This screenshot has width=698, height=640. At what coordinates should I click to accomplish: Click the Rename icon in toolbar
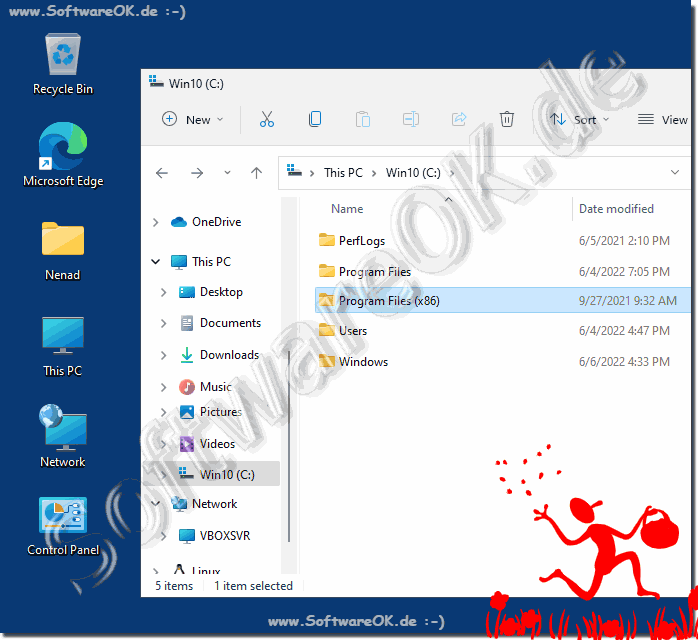[x=411, y=119]
